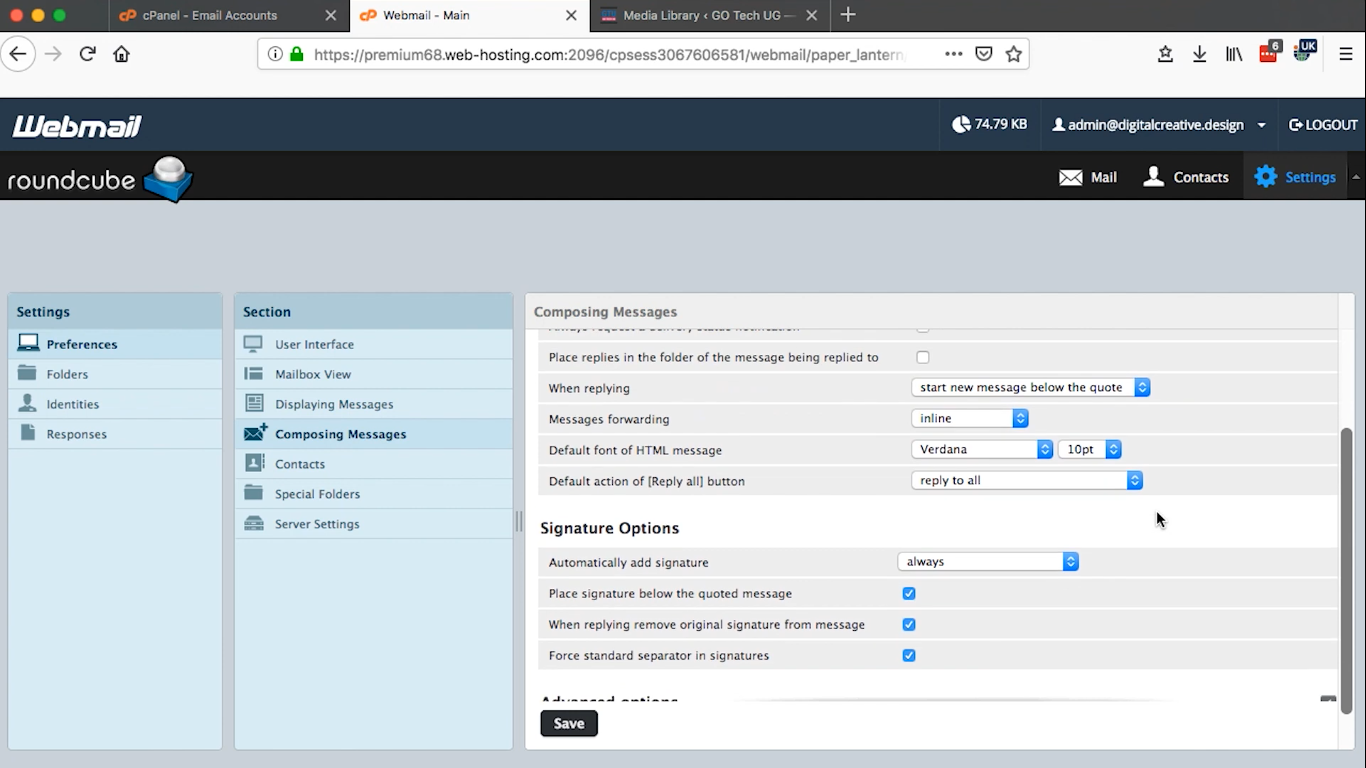The image size is (1366, 768).
Task: Open the Firefox hamburger menu
Action: [x=1346, y=54]
